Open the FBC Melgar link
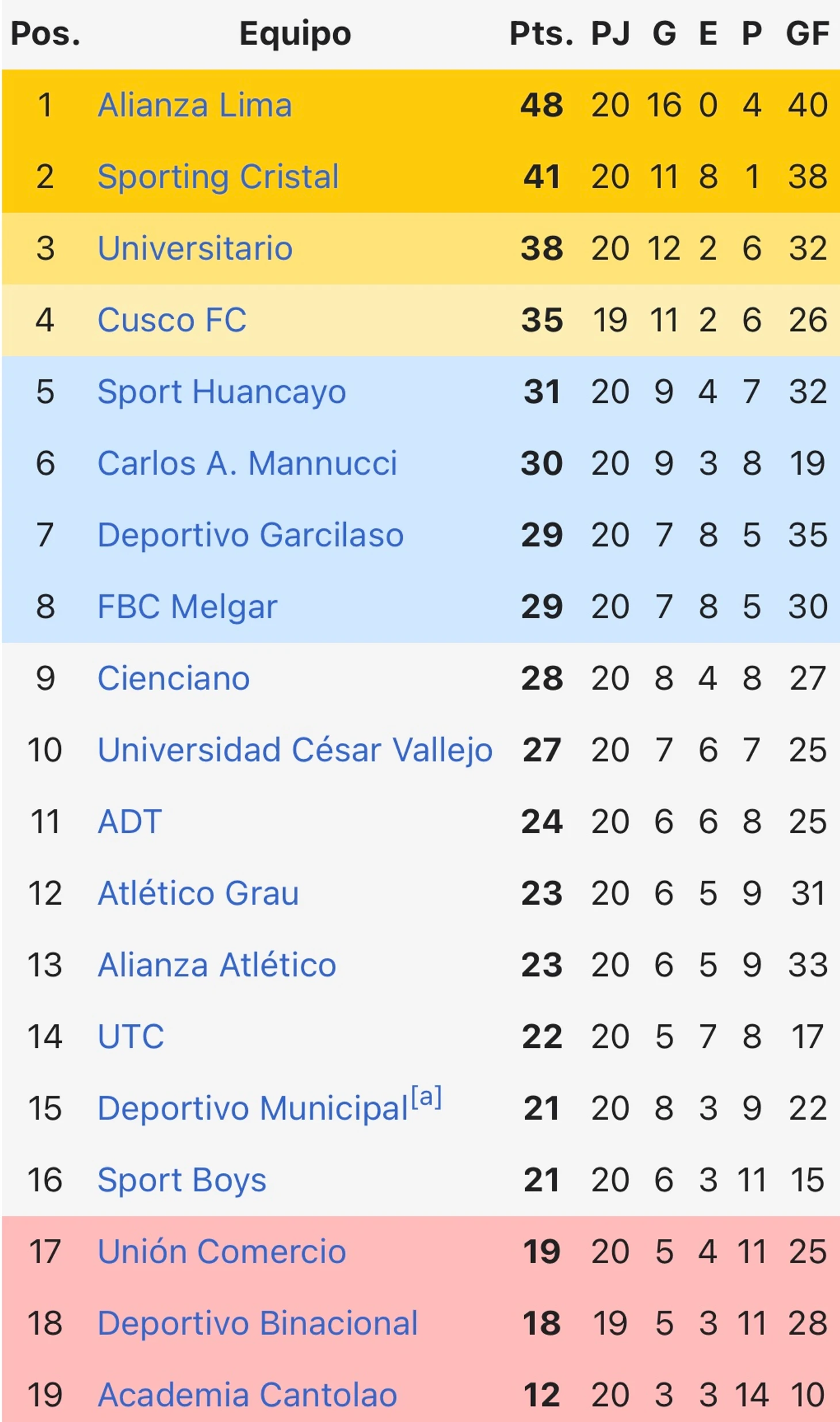The image size is (840, 1422). (x=188, y=607)
